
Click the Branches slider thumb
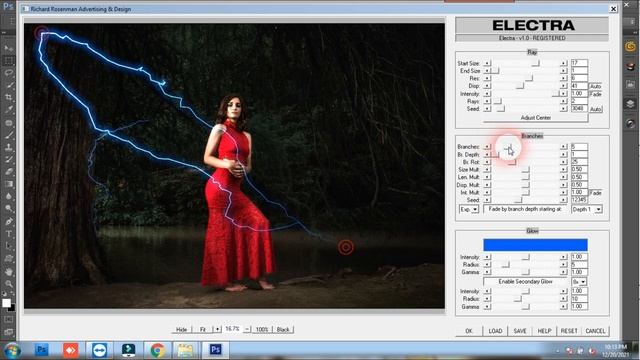coord(509,147)
